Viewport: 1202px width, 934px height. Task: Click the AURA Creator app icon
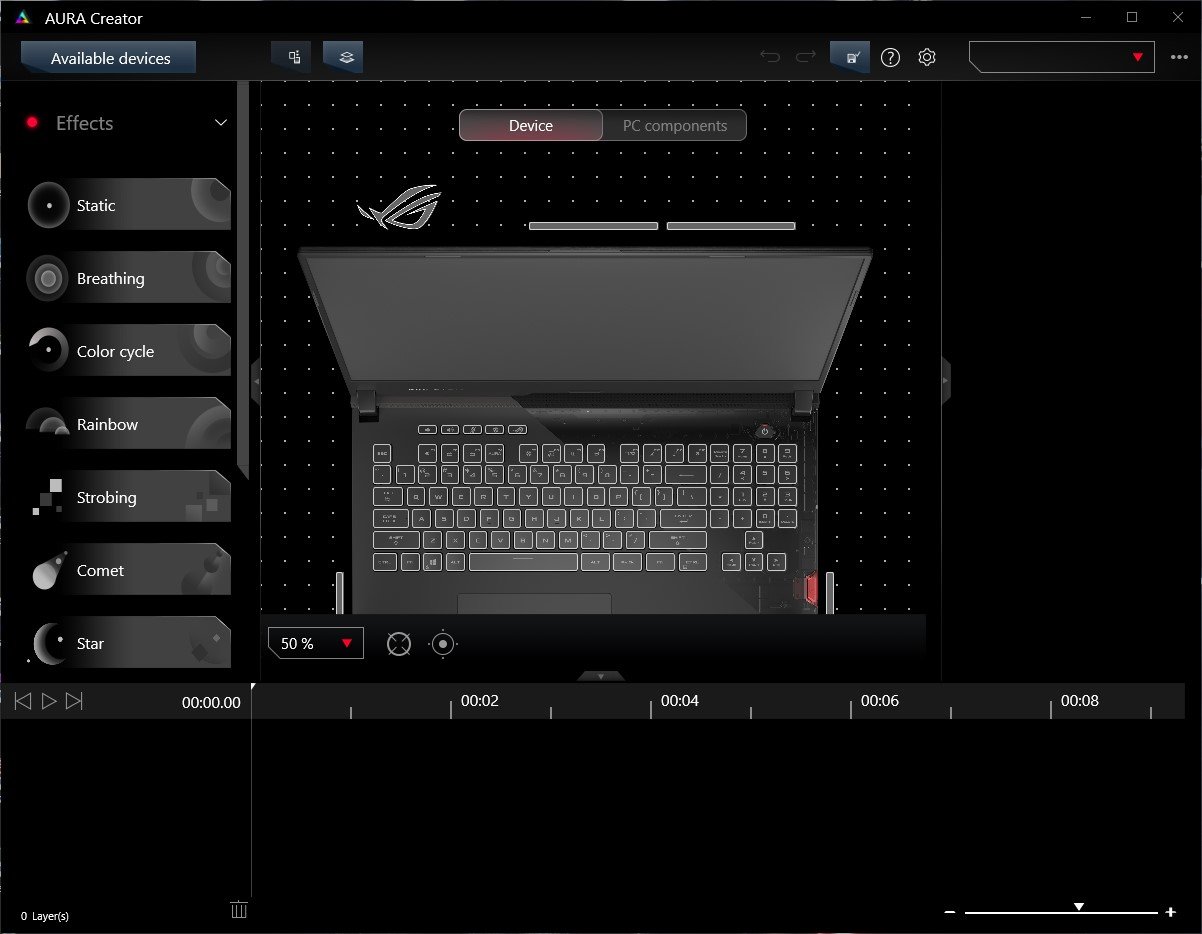coord(23,18)
